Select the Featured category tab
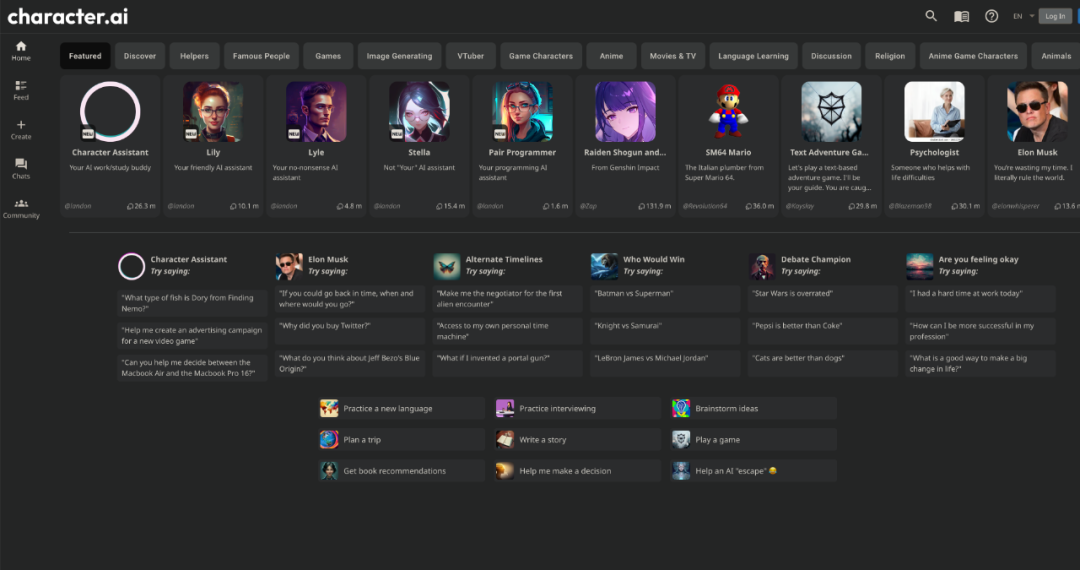Screen dimensions: 1080x570 [85, 56]
